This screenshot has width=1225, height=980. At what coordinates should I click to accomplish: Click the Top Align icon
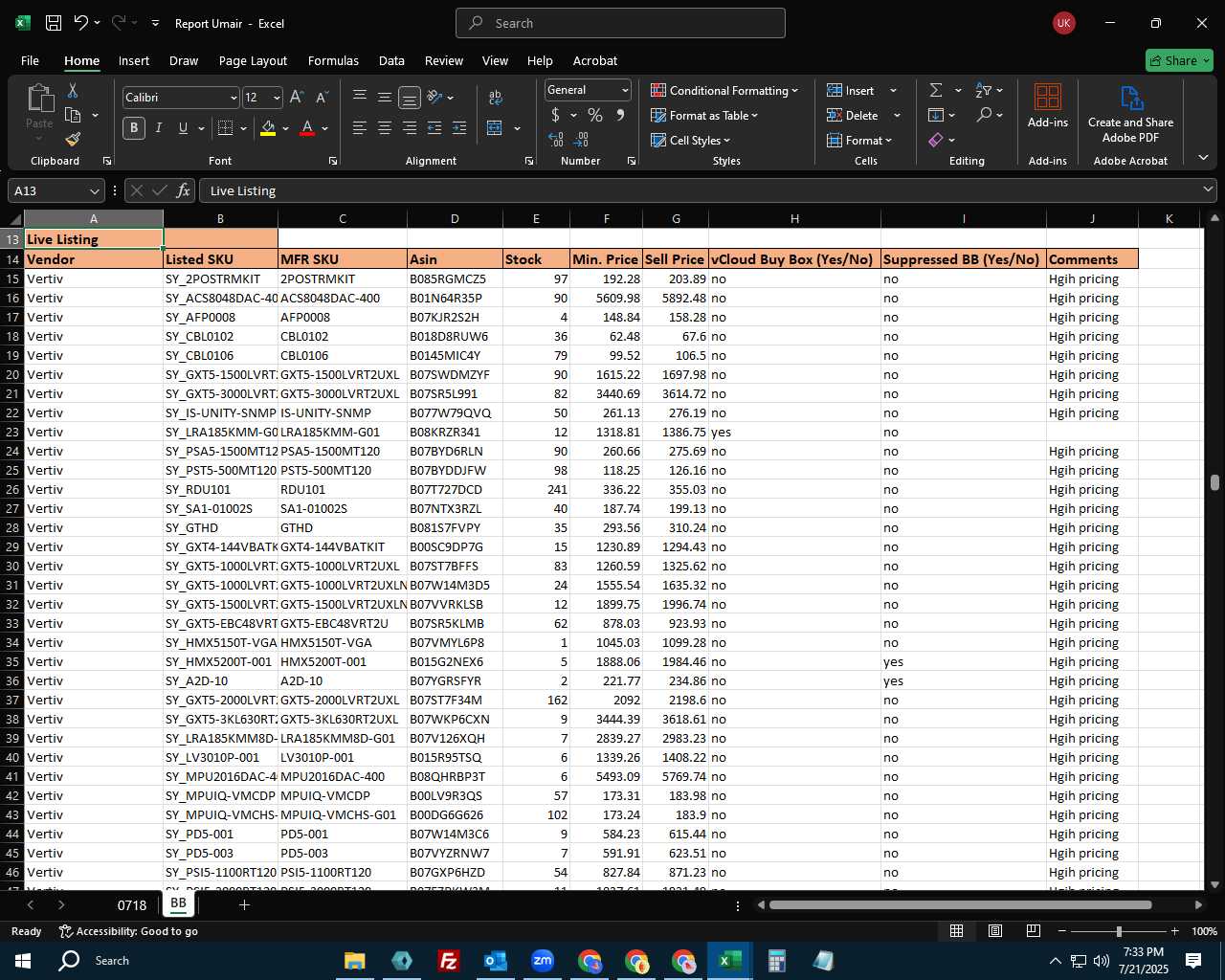(x=360, y=97)
